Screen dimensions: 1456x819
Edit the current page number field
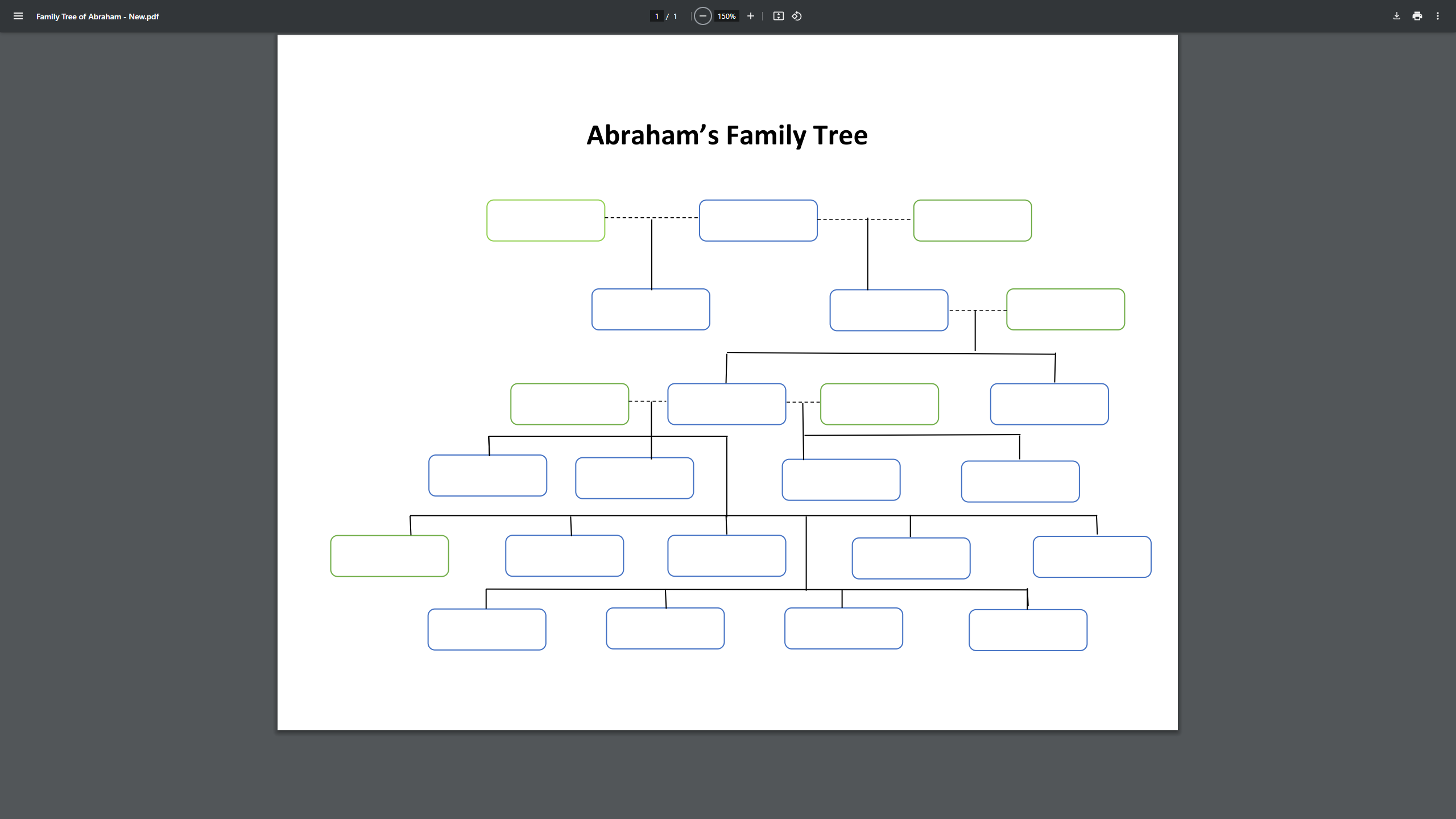tap(656, 16)
